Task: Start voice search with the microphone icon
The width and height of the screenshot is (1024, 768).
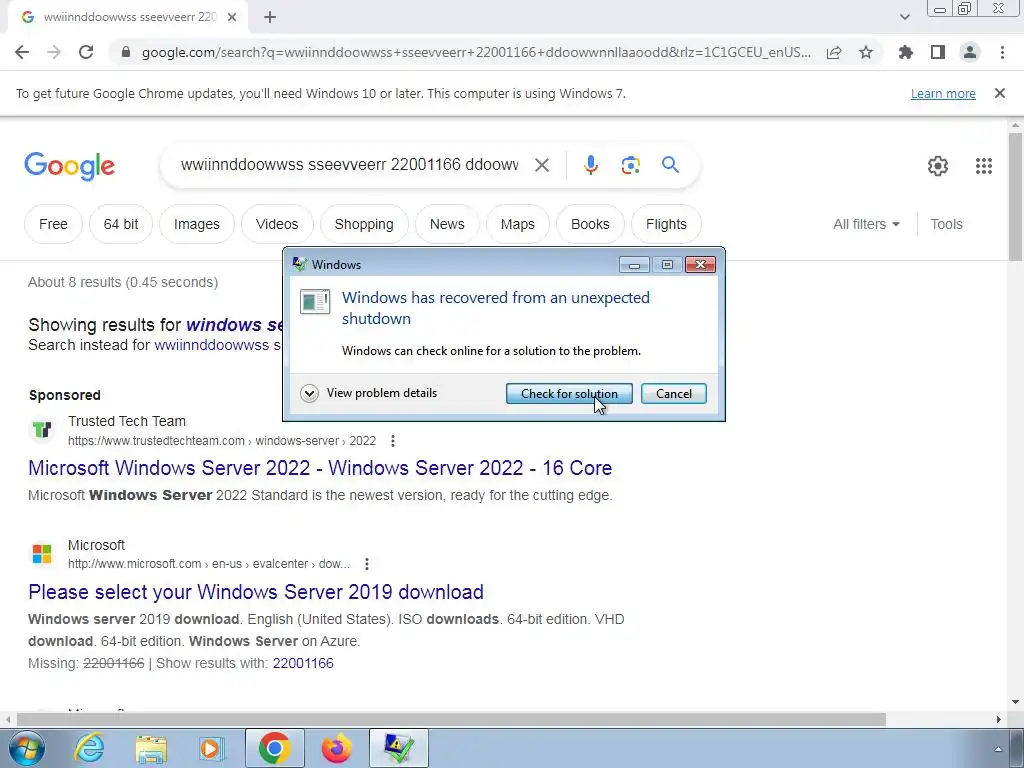Action: pyautogui.click(x=591, y=165)
